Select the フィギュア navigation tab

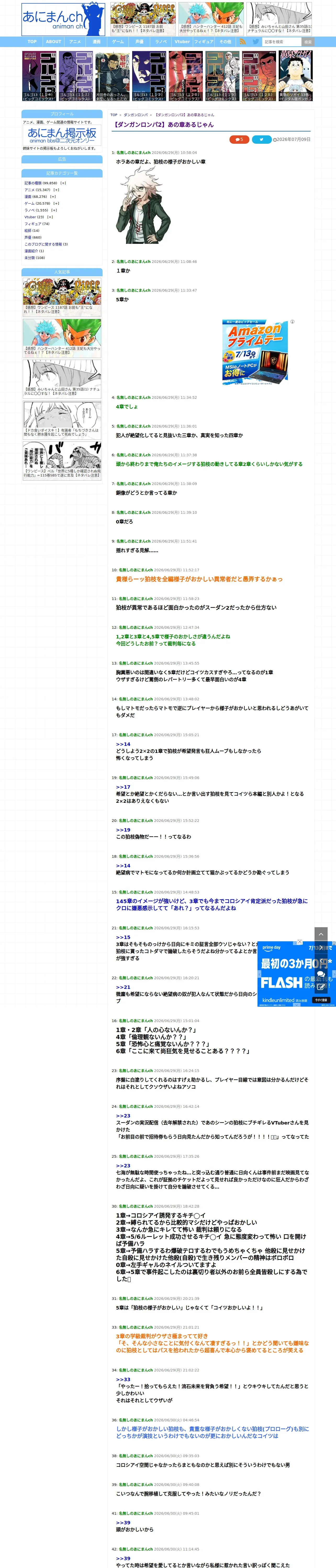tap(204, 42)
